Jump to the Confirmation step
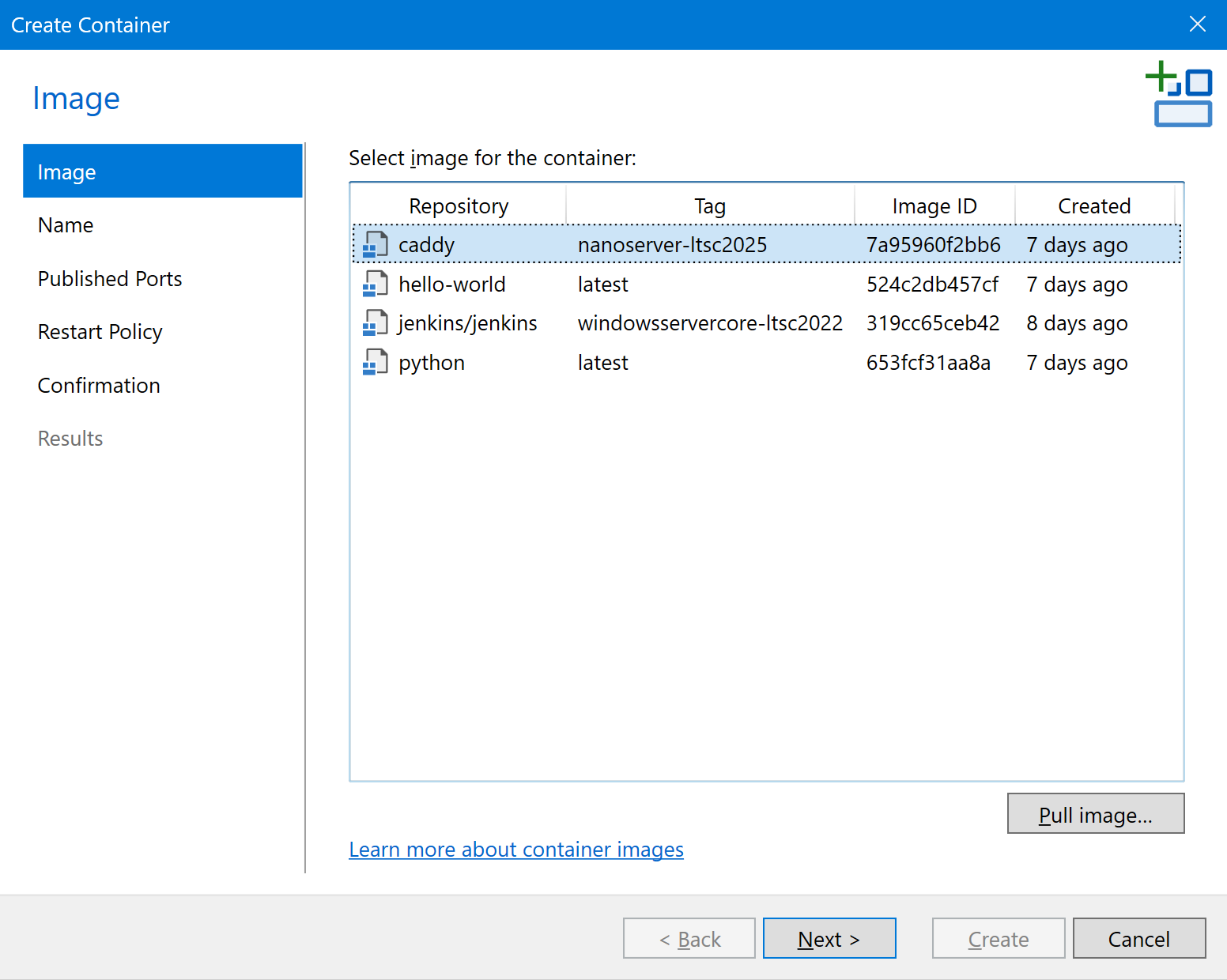Viewport: 1227px width, 980px height. 99,386
